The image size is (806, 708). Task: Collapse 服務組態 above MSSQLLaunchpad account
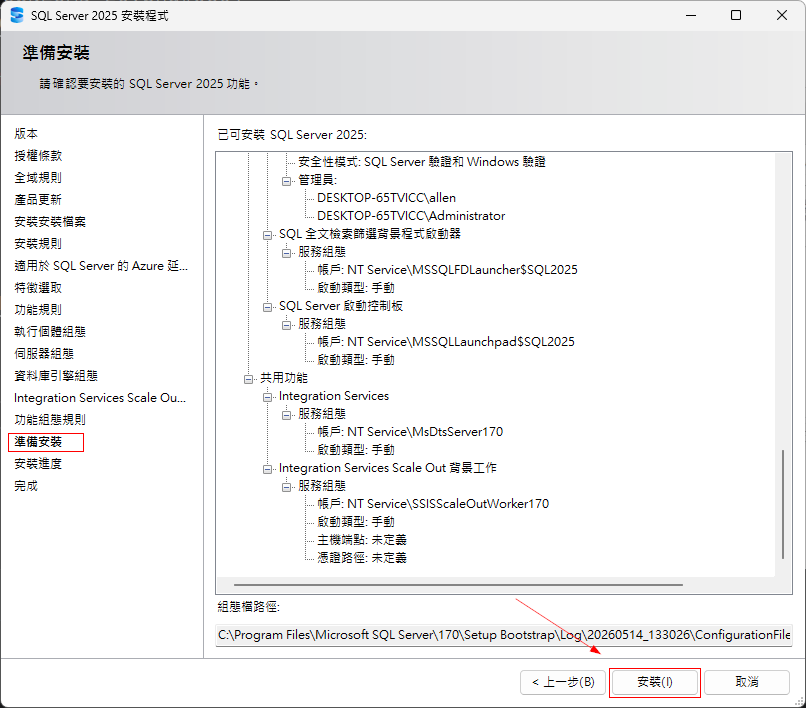286,324
